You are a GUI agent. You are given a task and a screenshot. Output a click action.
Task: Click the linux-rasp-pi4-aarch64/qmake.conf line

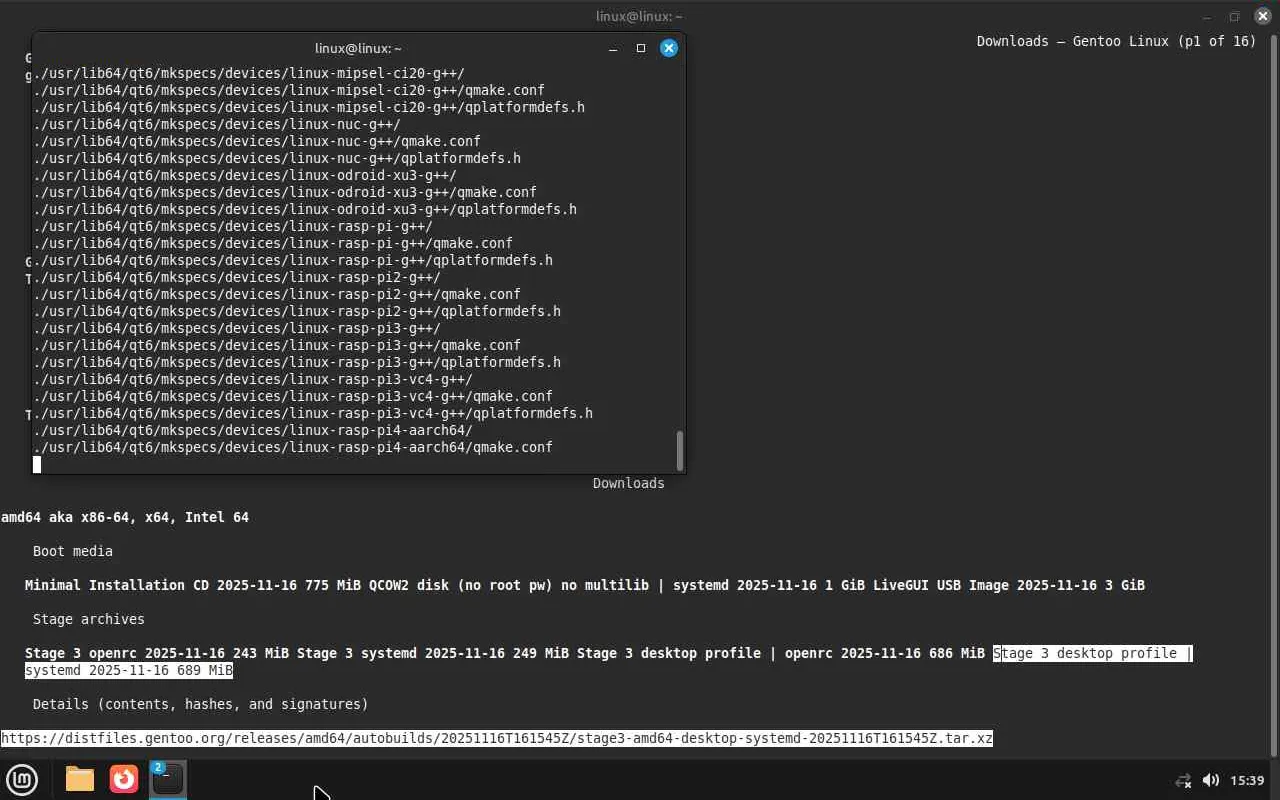293,447
